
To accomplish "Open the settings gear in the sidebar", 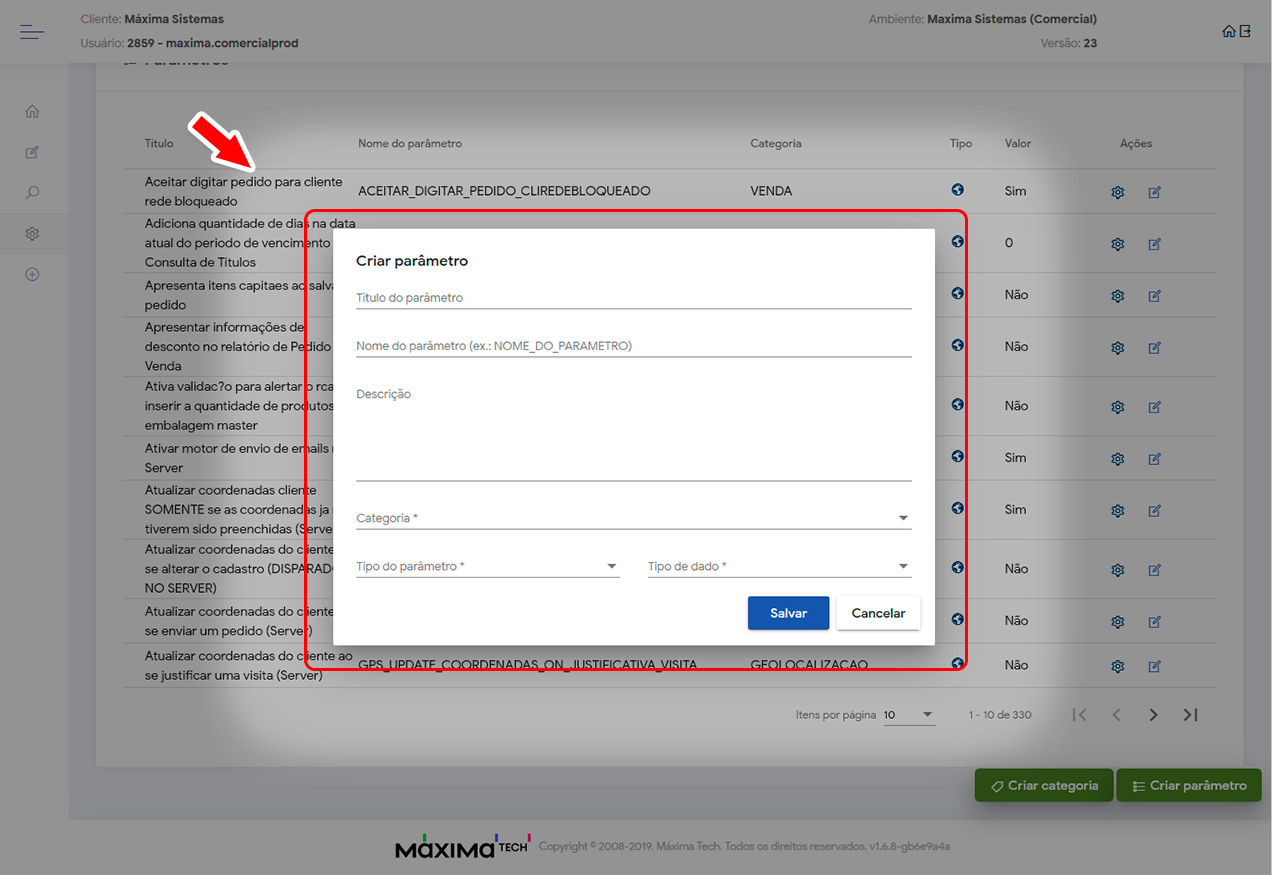I will coord(32,233).
